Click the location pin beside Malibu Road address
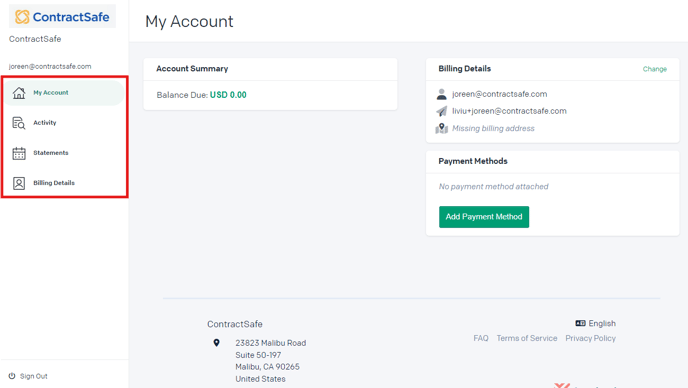The width and height of the screenshot is (688, 388). click(216, 343)
